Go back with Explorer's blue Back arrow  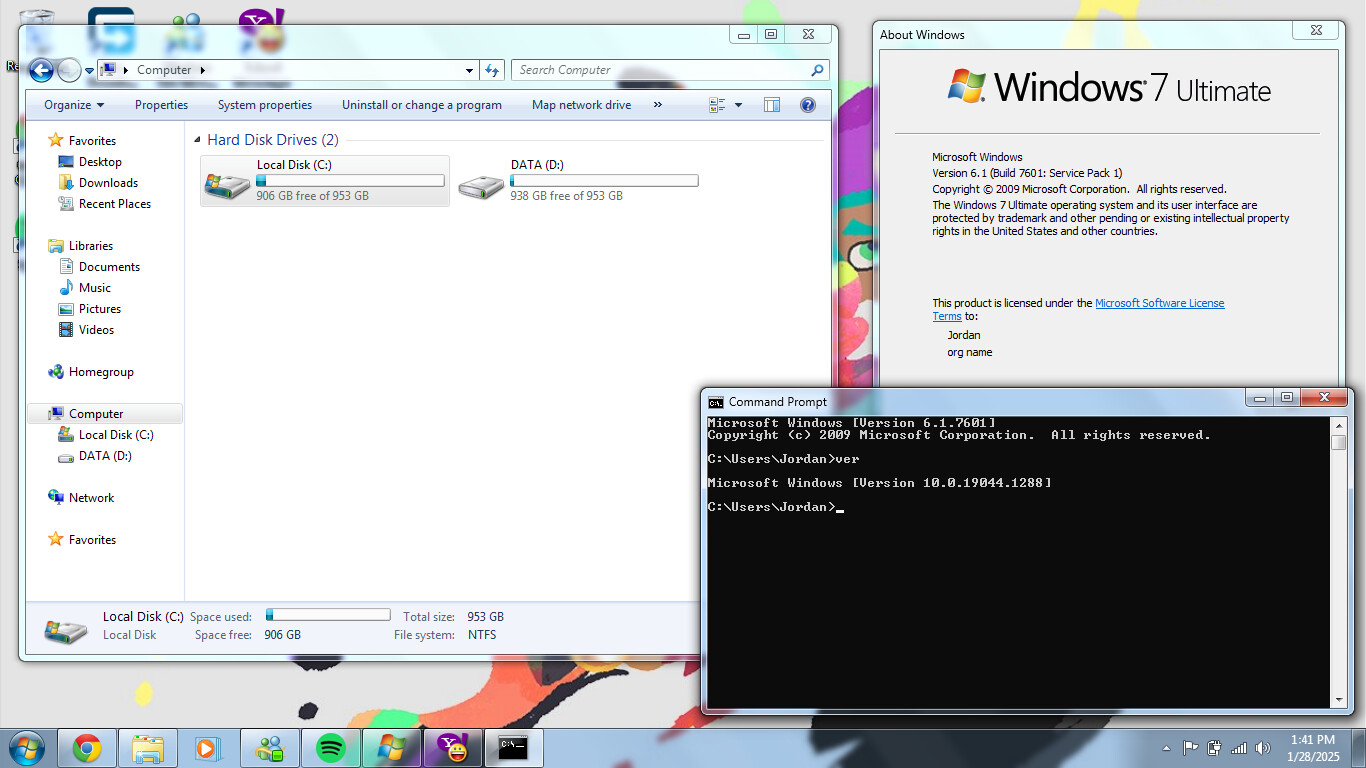click(41, 70)
